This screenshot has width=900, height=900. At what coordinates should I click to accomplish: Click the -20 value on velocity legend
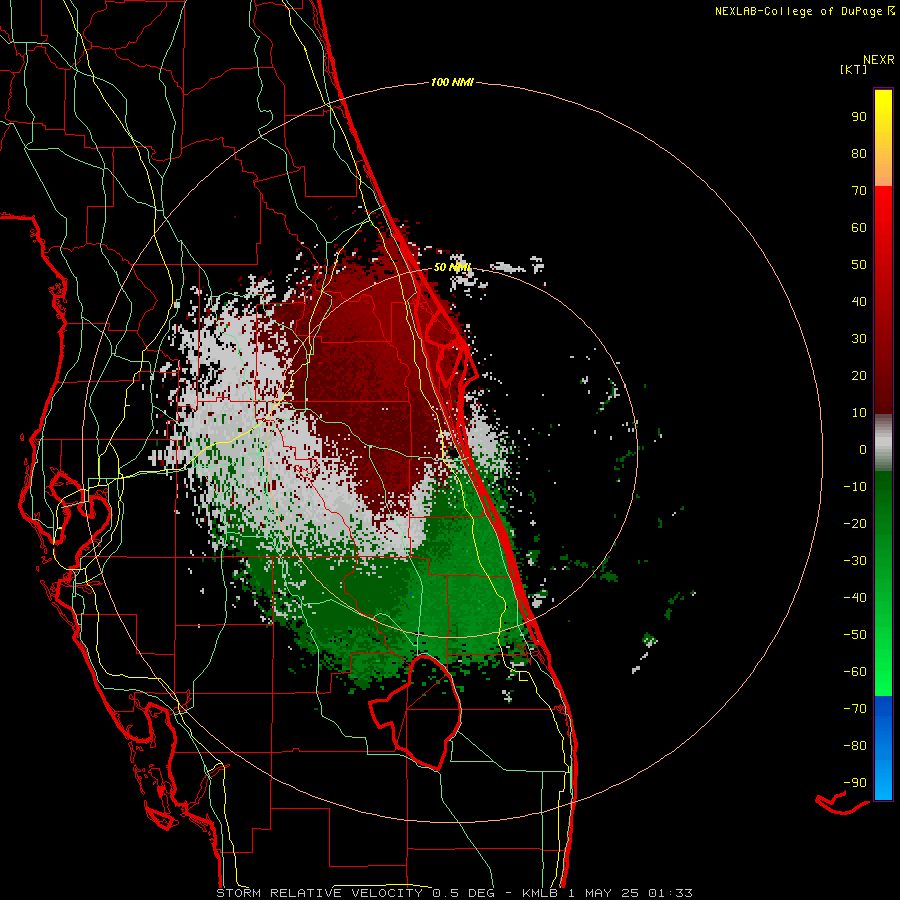855,523
